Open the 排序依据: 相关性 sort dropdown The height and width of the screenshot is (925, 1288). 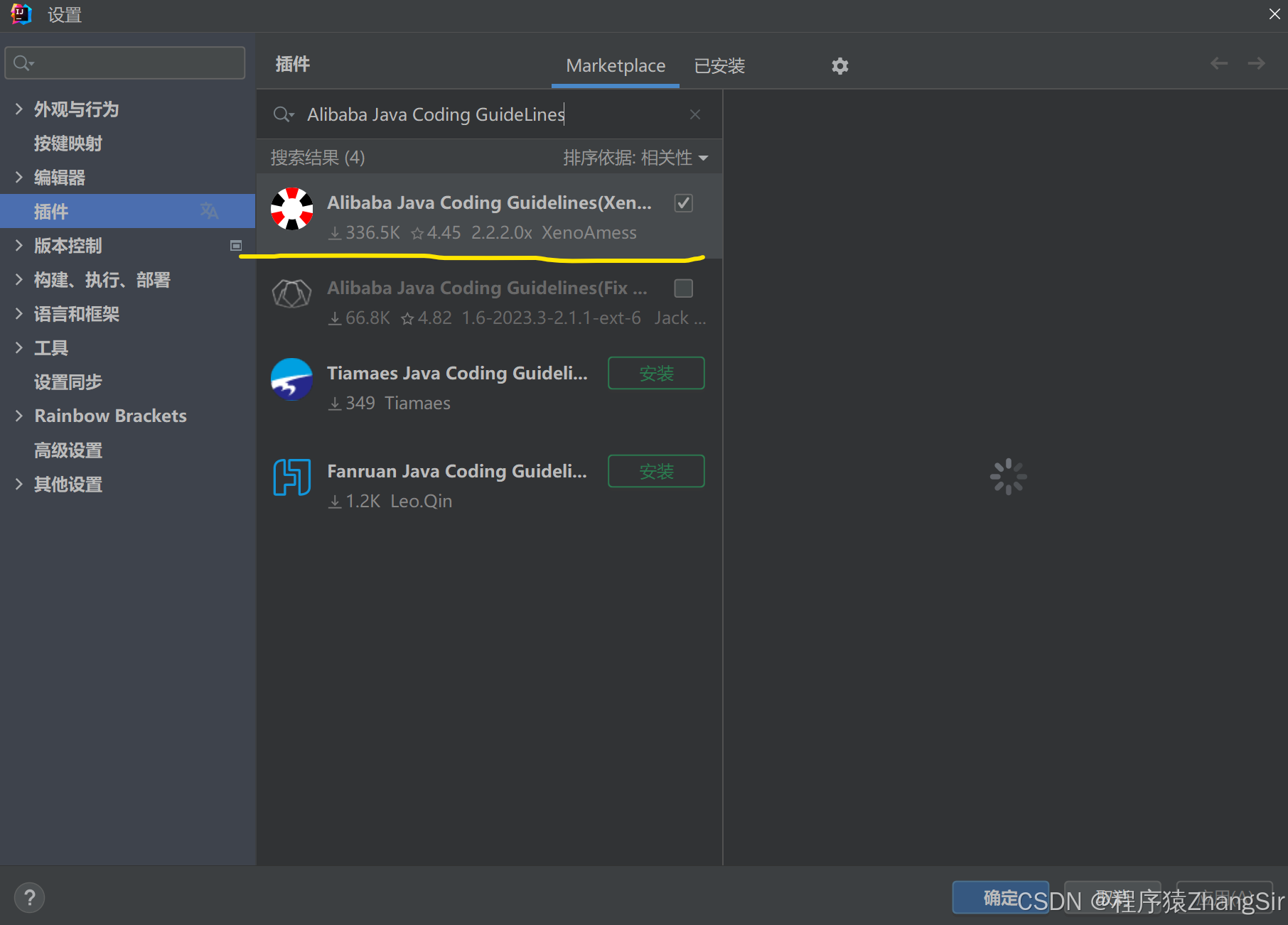coord(635,158)
